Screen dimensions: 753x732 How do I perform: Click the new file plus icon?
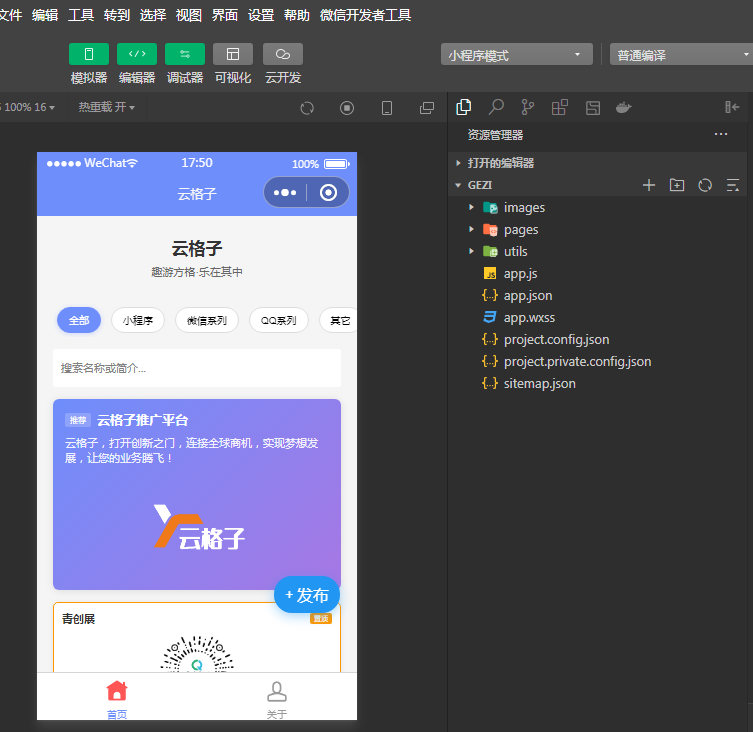649,185
